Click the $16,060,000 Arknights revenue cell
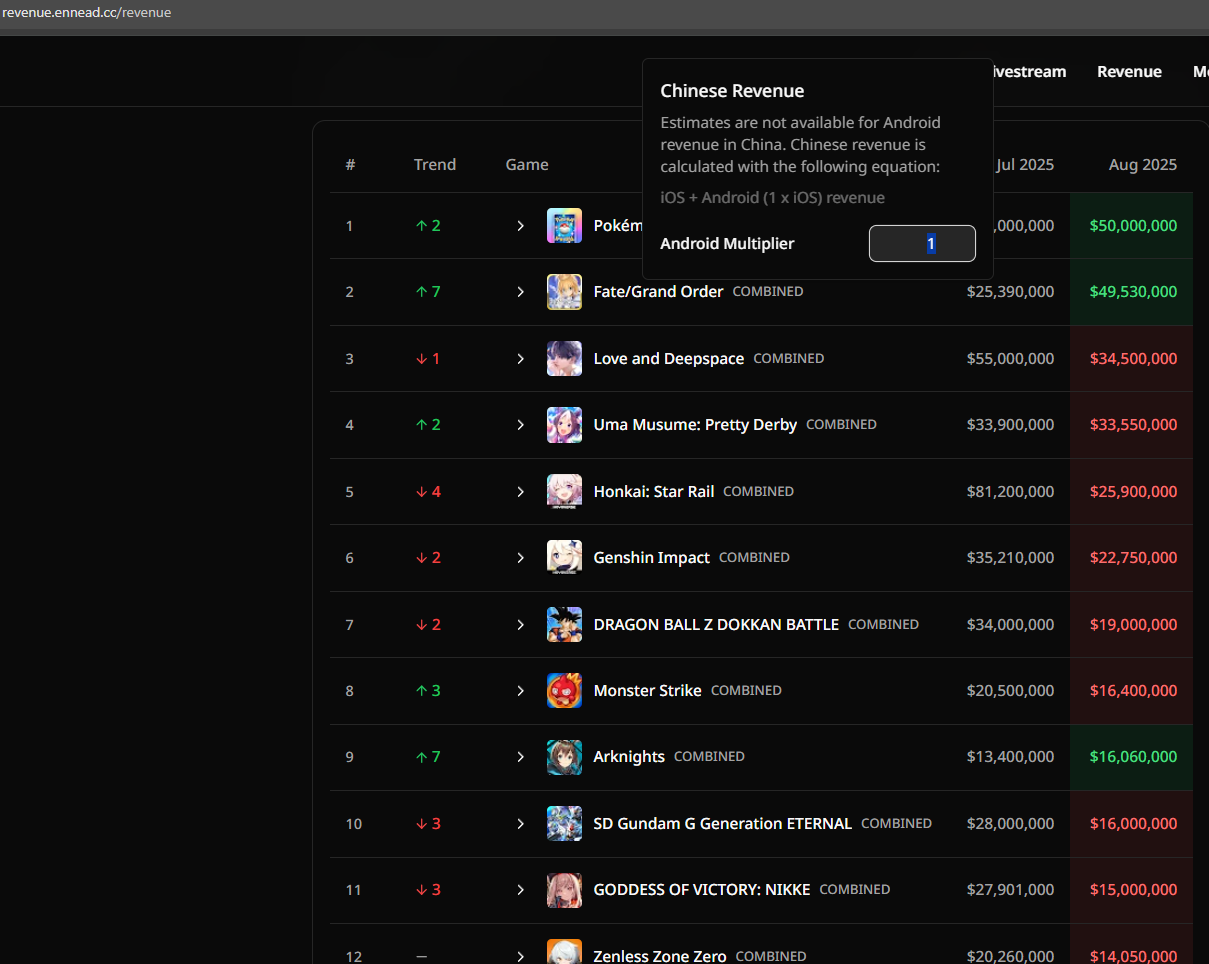Image resolution: width=1209 pixels, height=964 pixels. tap(1133, 757)
